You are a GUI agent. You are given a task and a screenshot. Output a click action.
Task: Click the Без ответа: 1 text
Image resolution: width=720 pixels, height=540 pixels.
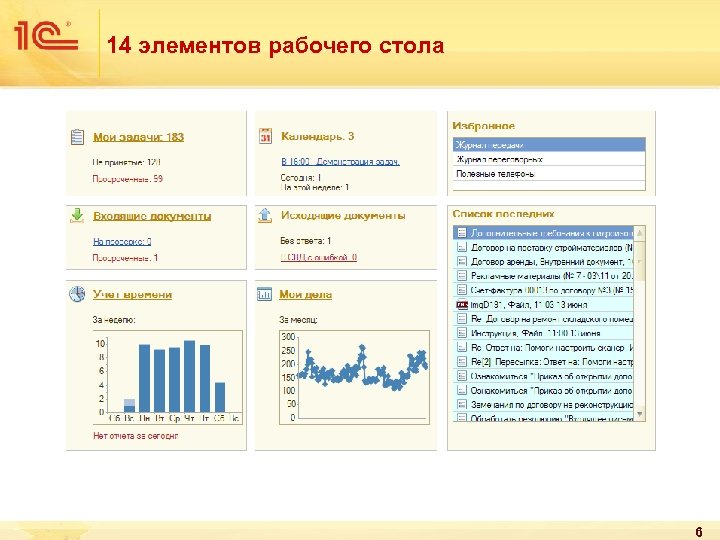coord(305,241)
